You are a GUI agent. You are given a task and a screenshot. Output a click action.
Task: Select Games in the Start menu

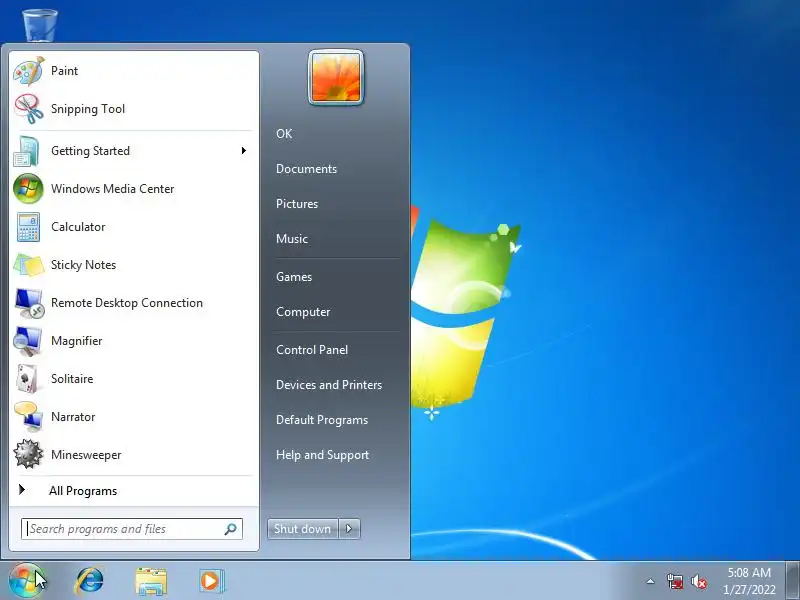(x=294, y=277)
